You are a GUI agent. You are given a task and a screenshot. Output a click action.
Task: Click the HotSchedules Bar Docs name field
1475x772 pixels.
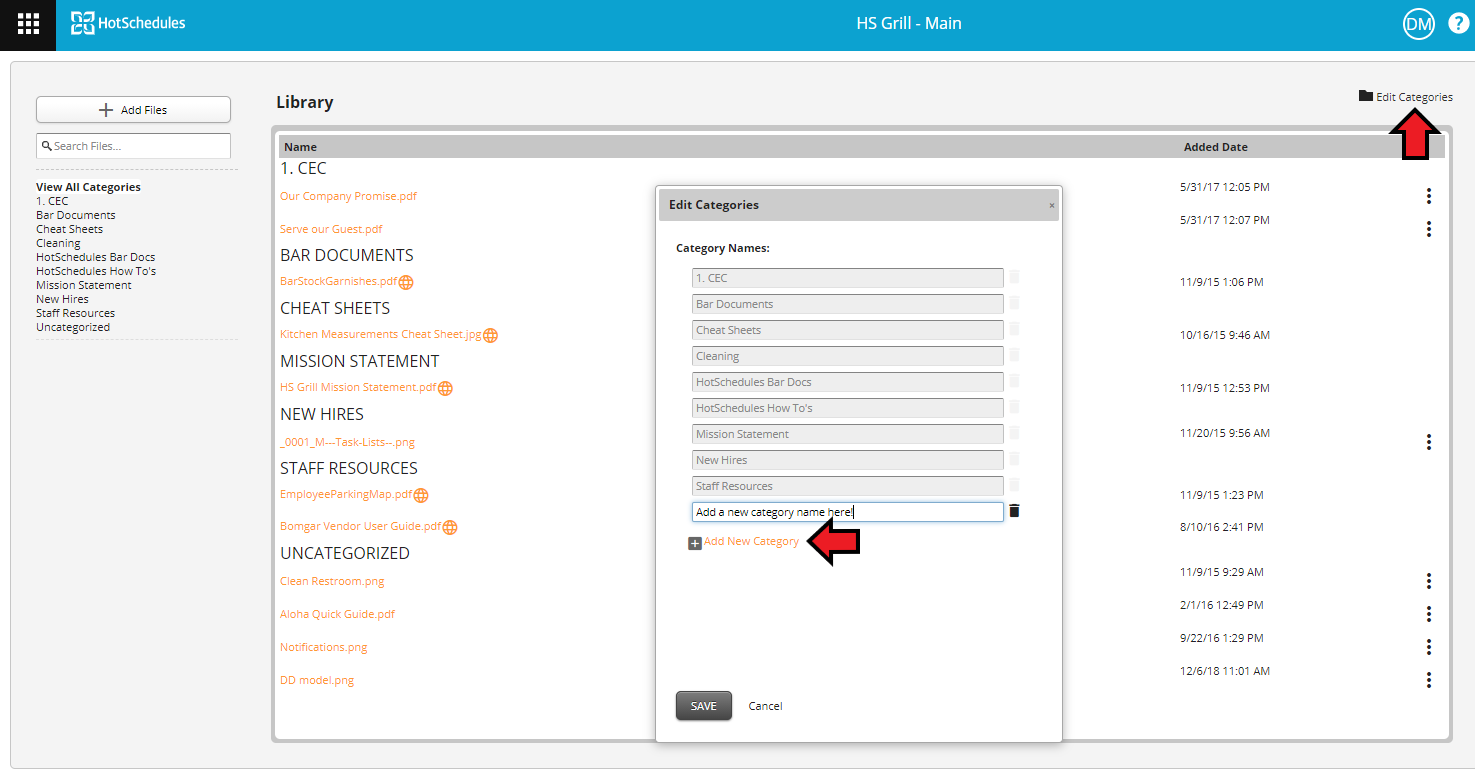tap(847, 382)
